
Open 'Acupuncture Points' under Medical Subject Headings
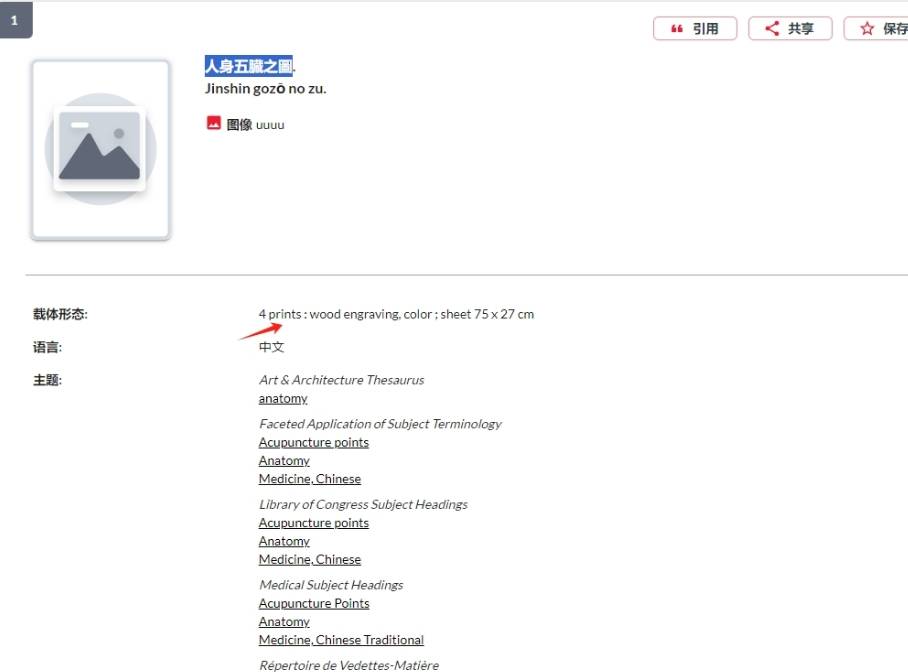click(x=314, y=604)
